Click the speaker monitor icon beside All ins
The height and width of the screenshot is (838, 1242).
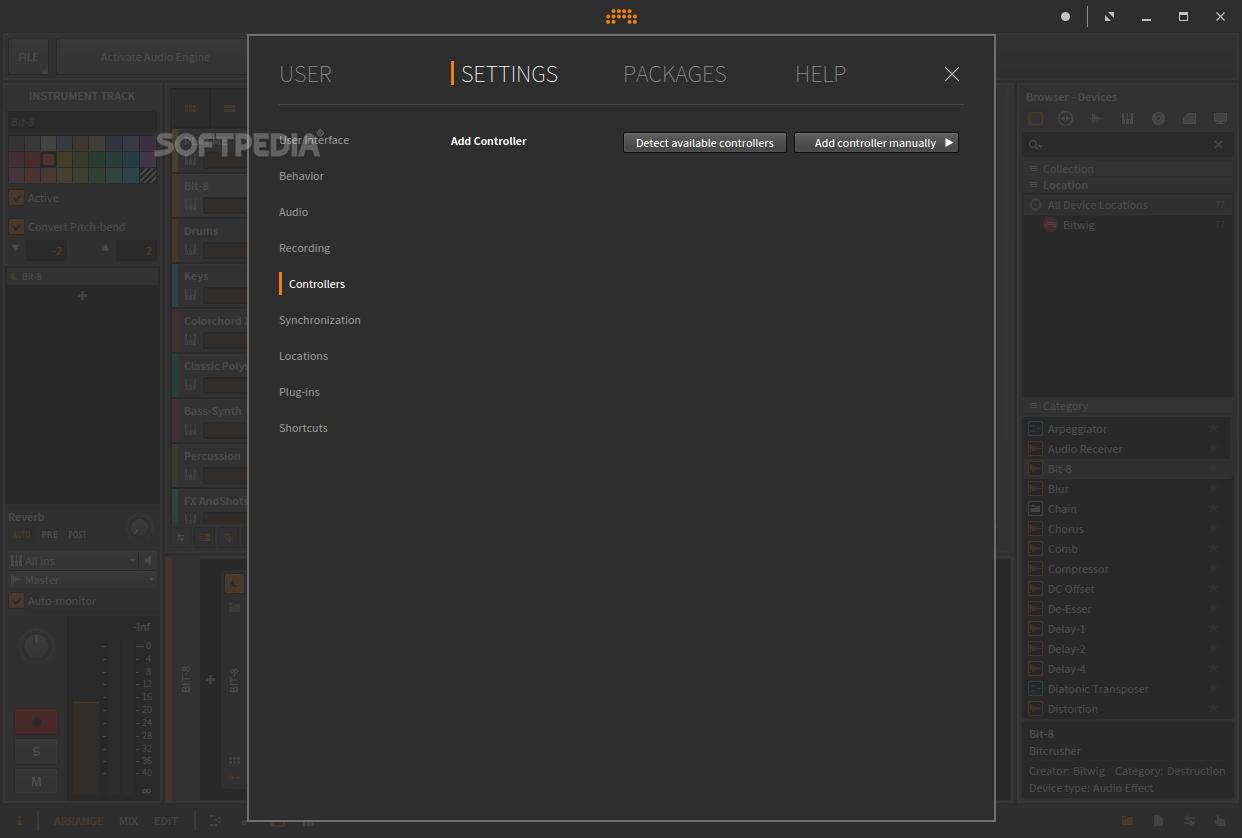point(149,560)
